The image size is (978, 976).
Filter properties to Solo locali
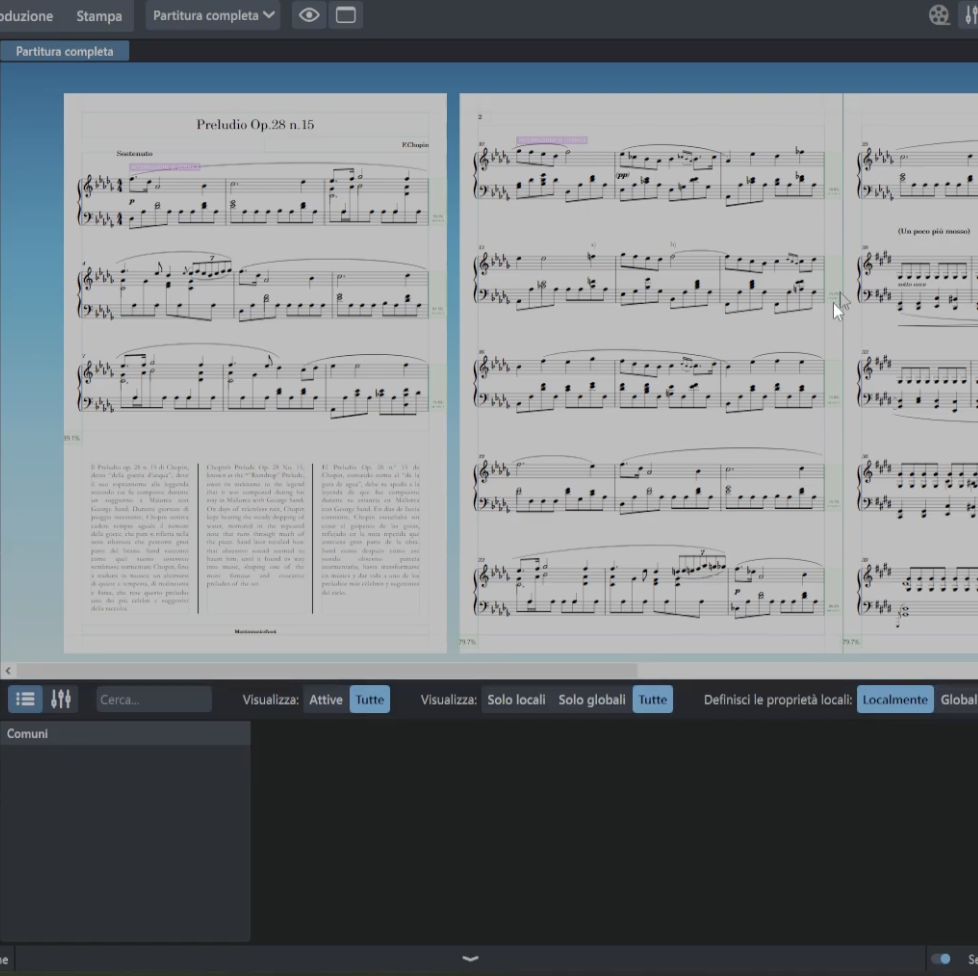516,700
